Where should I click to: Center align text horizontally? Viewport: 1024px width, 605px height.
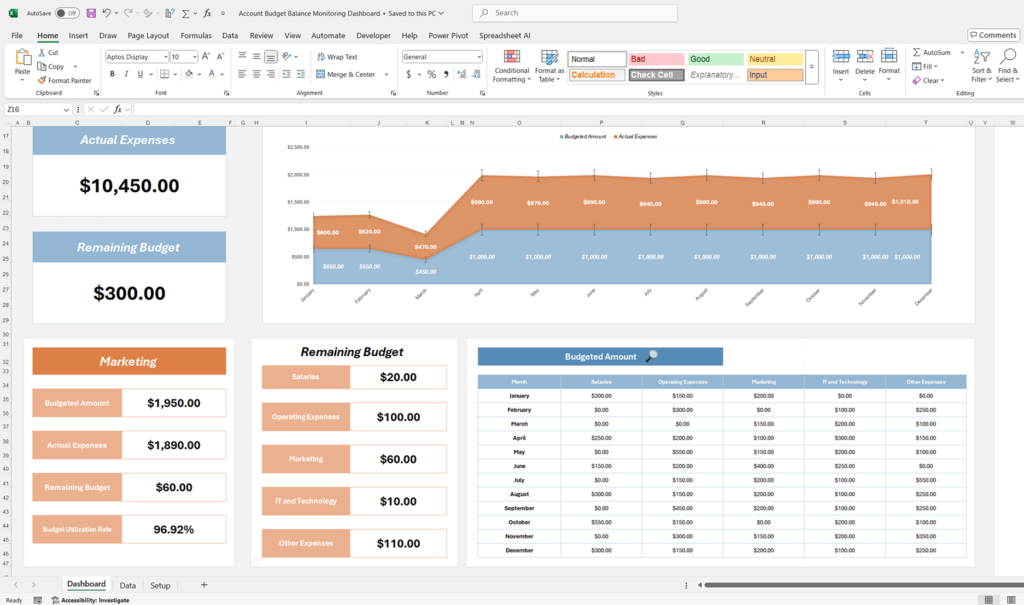[x=257, y=74]
